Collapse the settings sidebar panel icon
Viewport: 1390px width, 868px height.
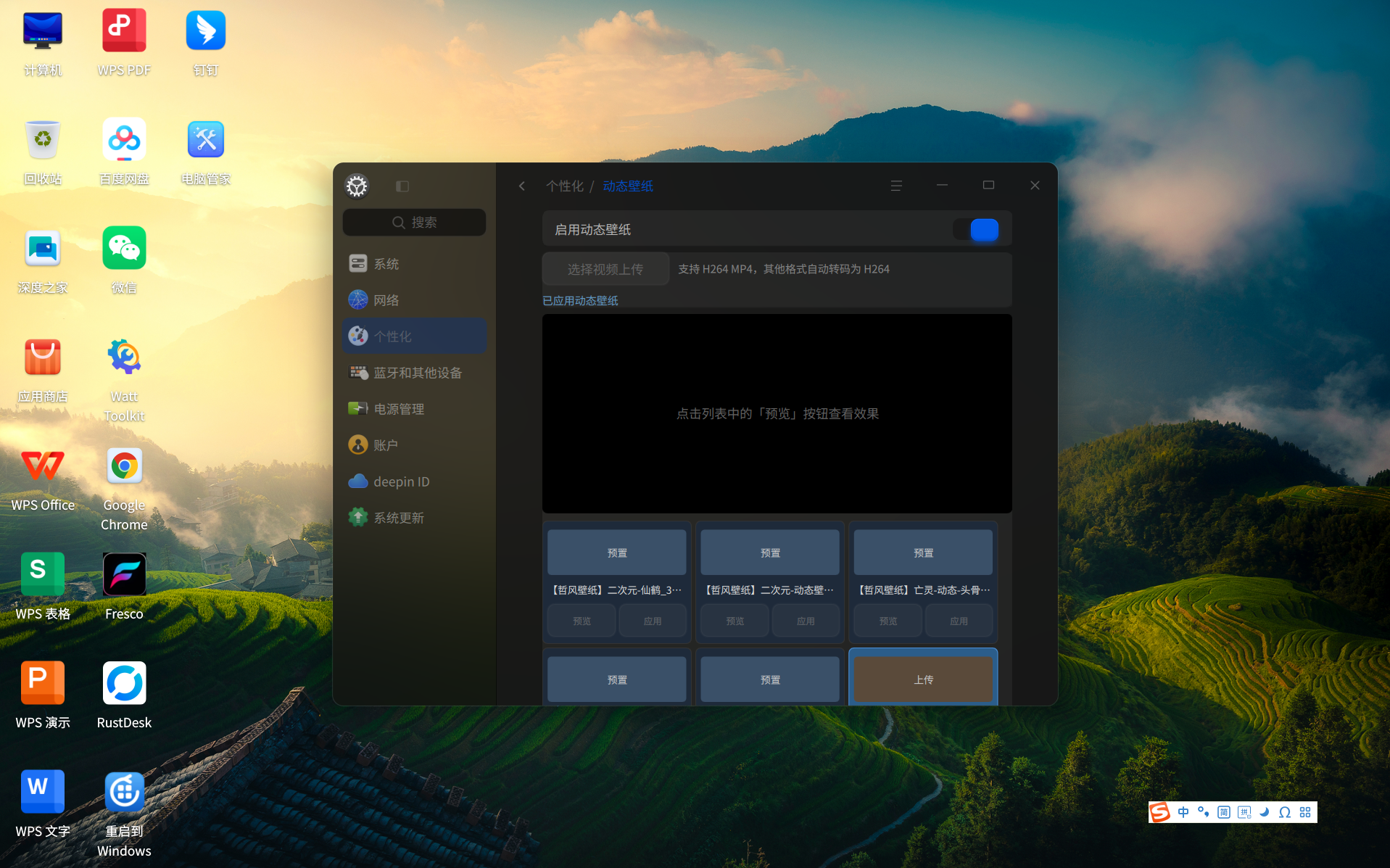(402, 186)
